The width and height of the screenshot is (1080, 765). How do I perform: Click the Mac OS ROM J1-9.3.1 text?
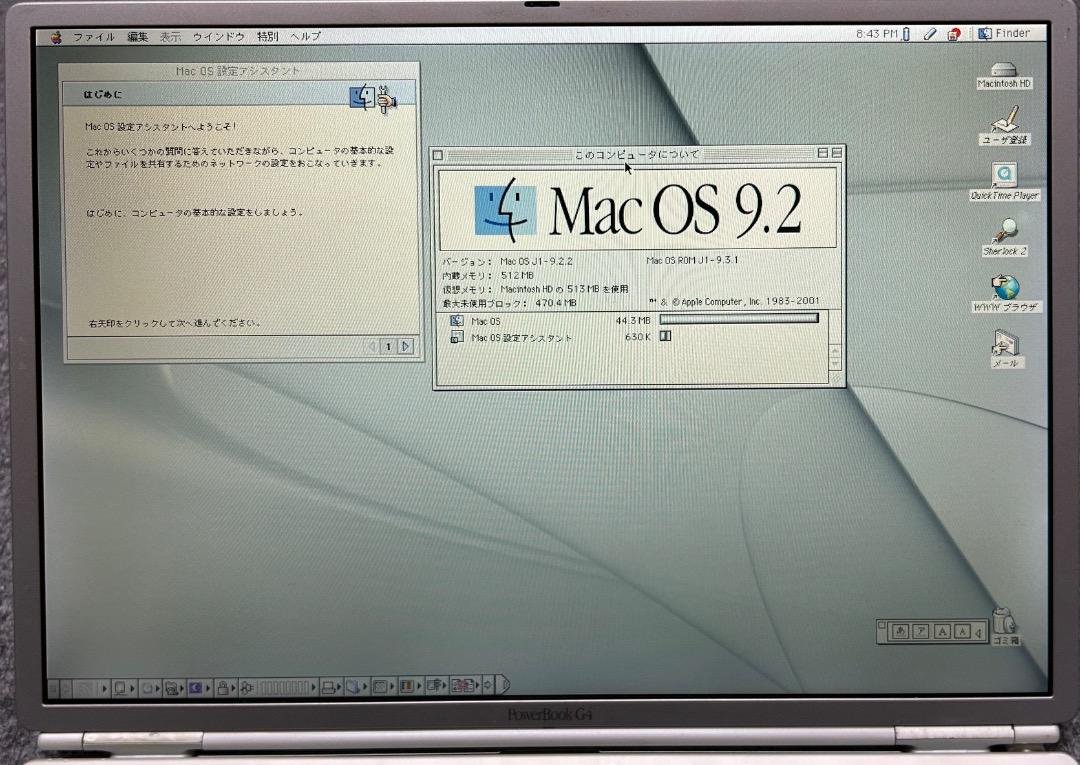(x=692, y=260)
